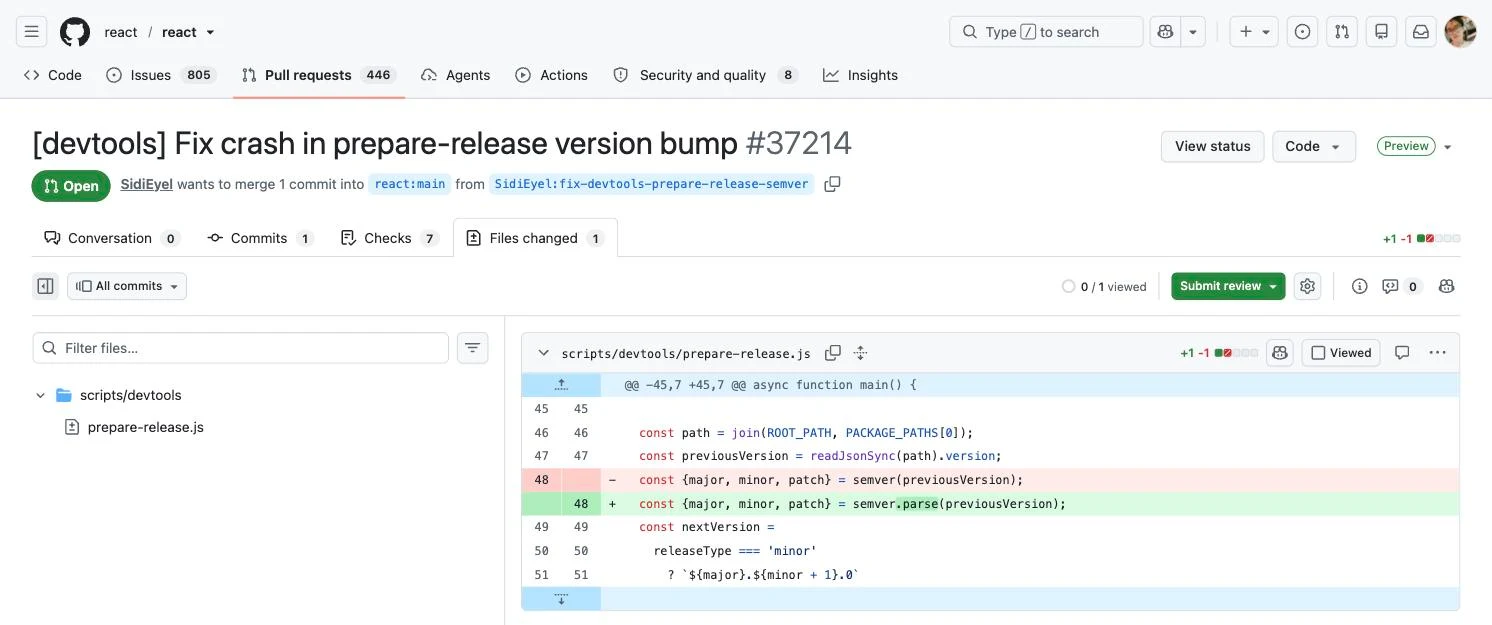This screenshot has width=1492, height=625.
Task: Toggle the file tree sidebar panel
Action: (45, 286)
